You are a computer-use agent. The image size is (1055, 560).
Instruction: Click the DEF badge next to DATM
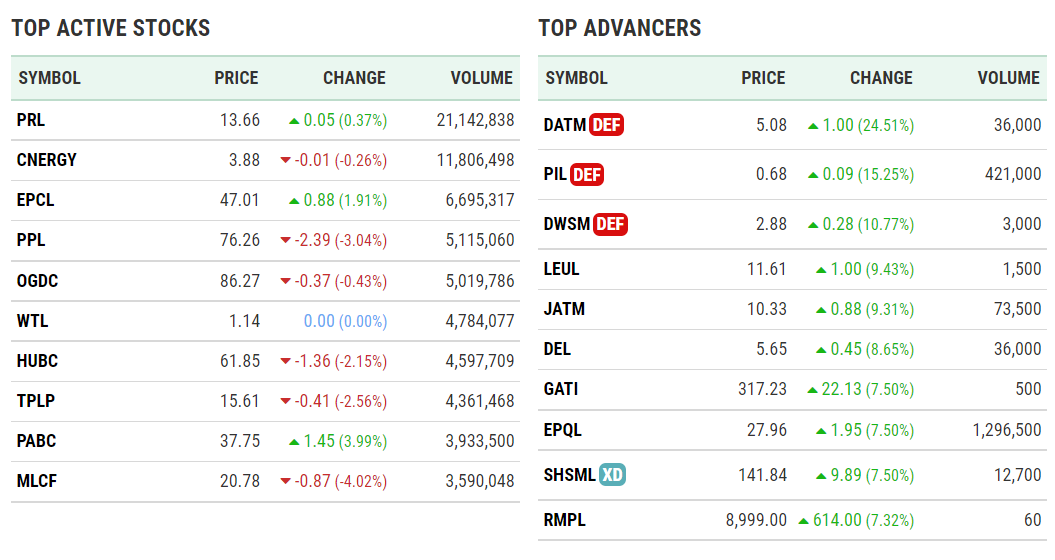607,125
